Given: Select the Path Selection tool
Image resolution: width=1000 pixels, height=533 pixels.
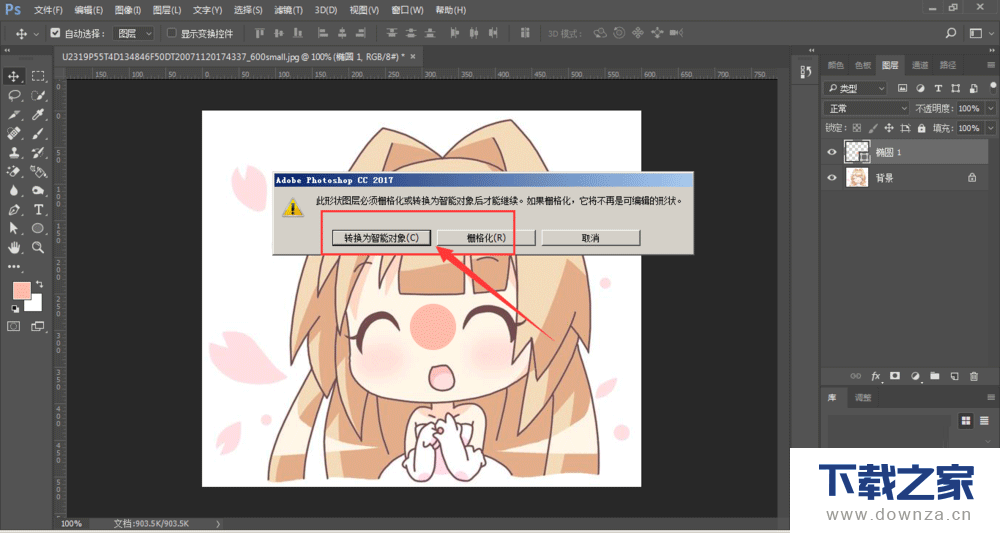Looking at the screenshot, I should coord(13,228).
